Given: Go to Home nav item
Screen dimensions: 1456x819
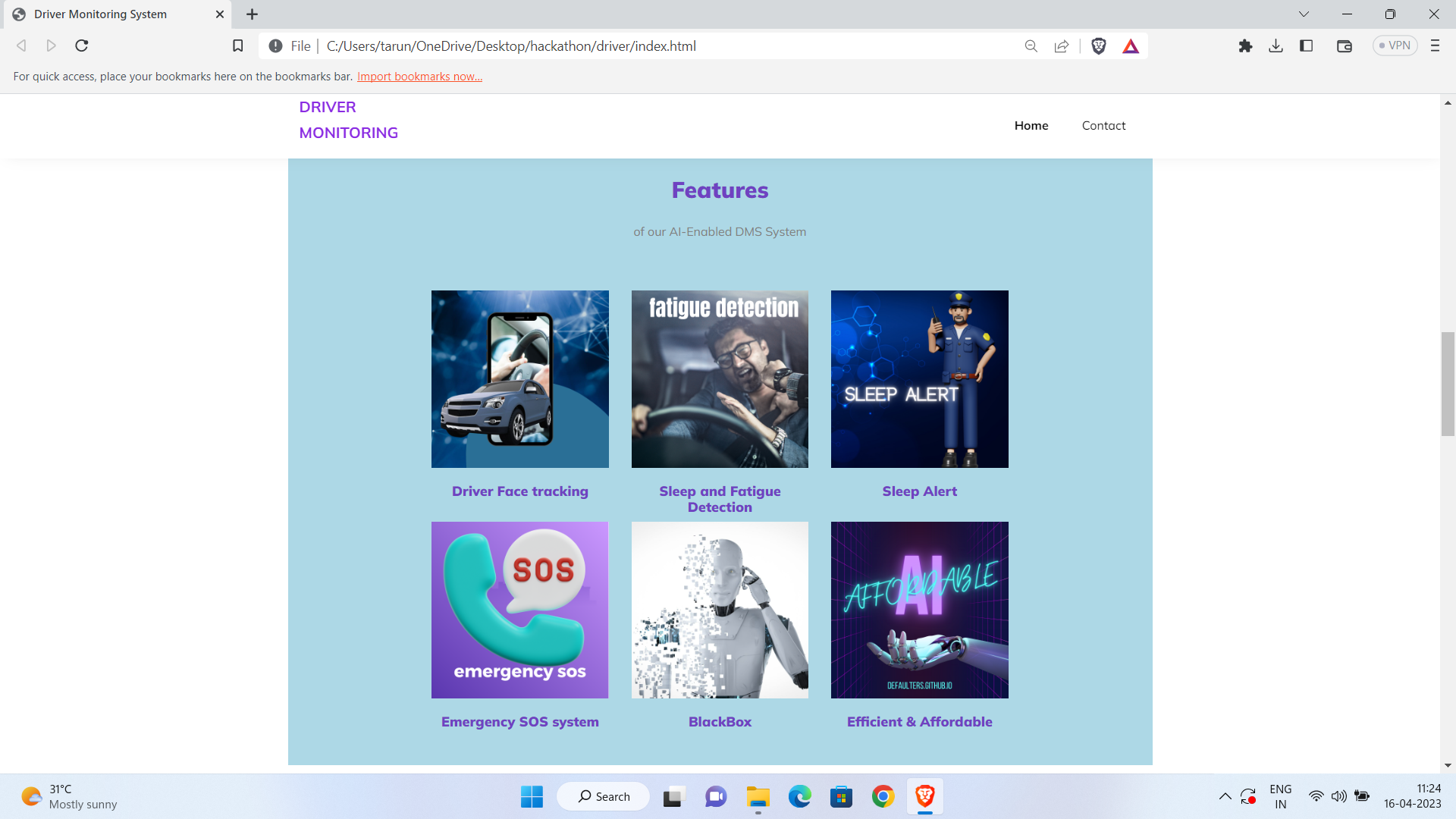Looking at the screenshot, I should [x=1031, y=126].
